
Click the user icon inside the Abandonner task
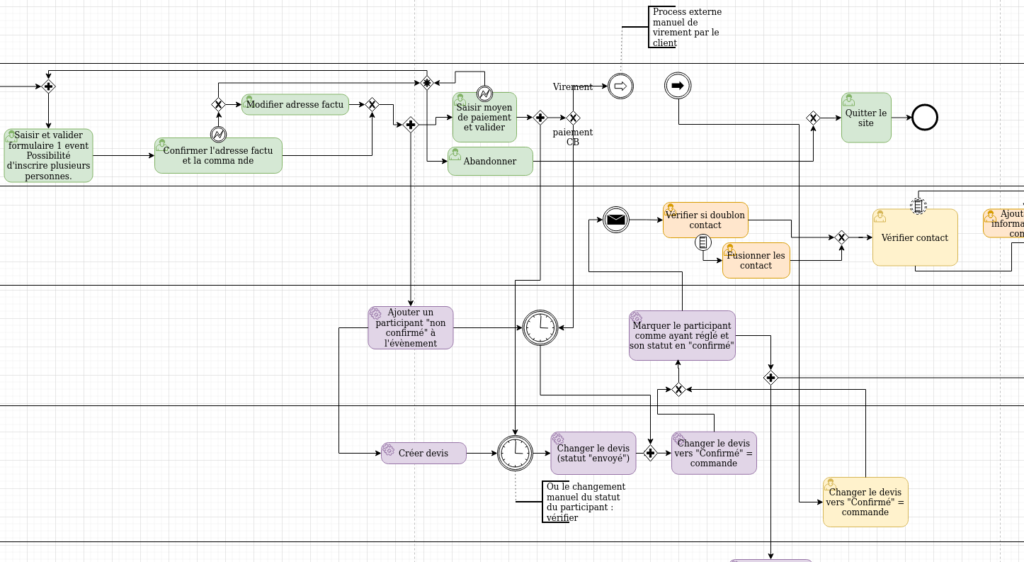(x=455, y=154)
